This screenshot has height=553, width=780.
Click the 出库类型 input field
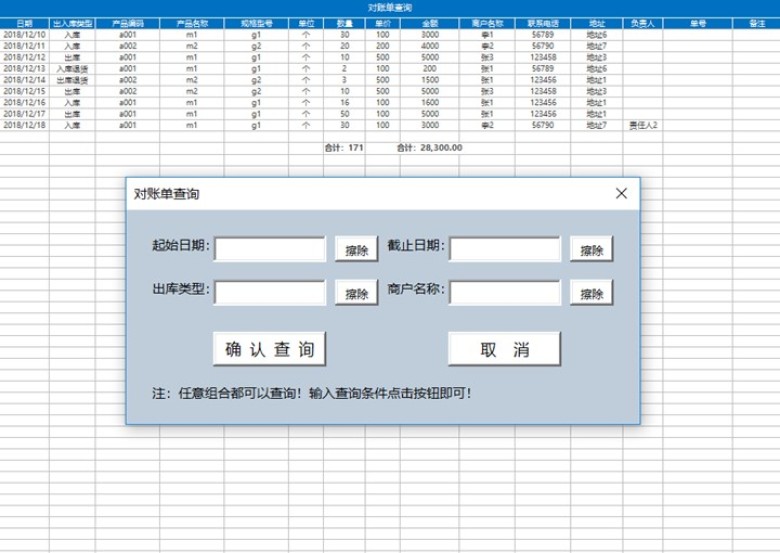pos(270,292)
